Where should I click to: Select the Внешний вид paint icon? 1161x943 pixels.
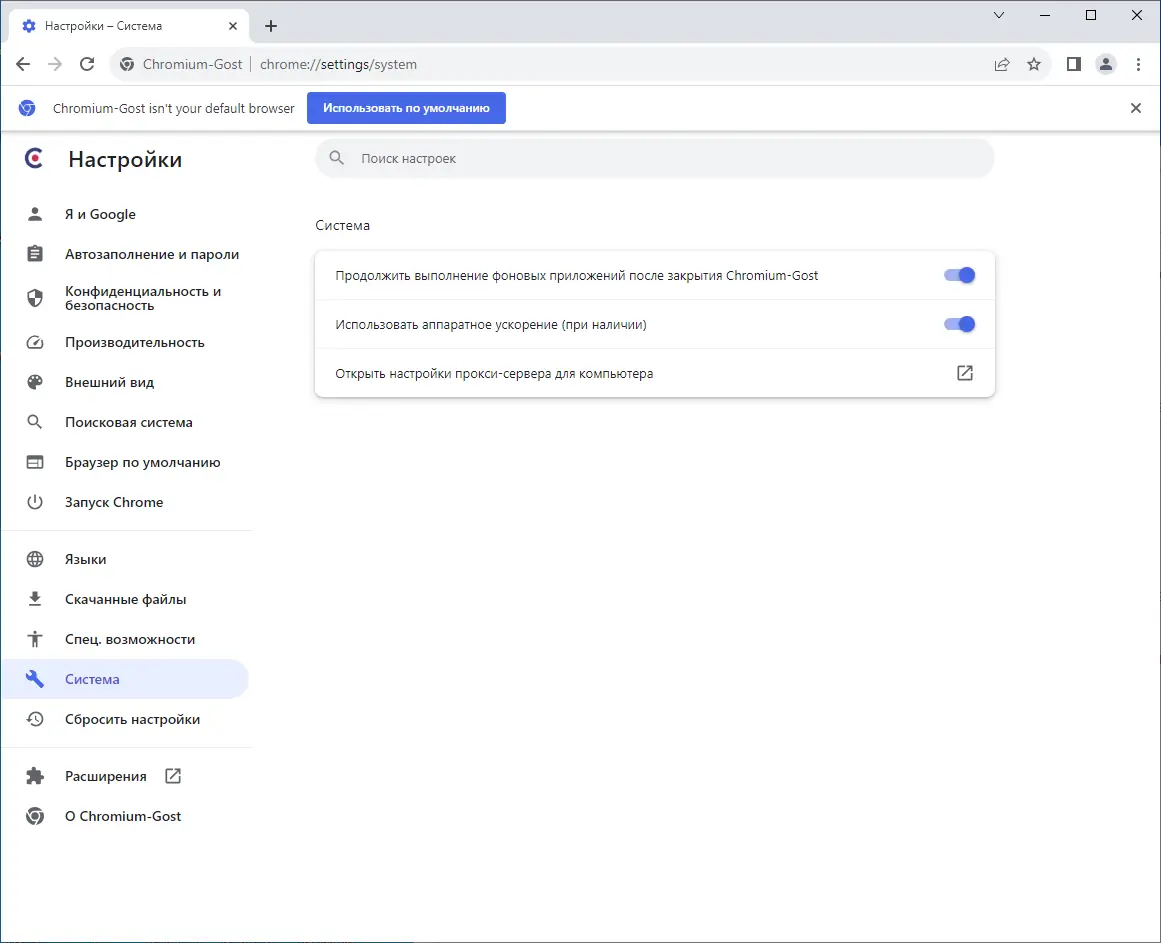pos(34,382)
